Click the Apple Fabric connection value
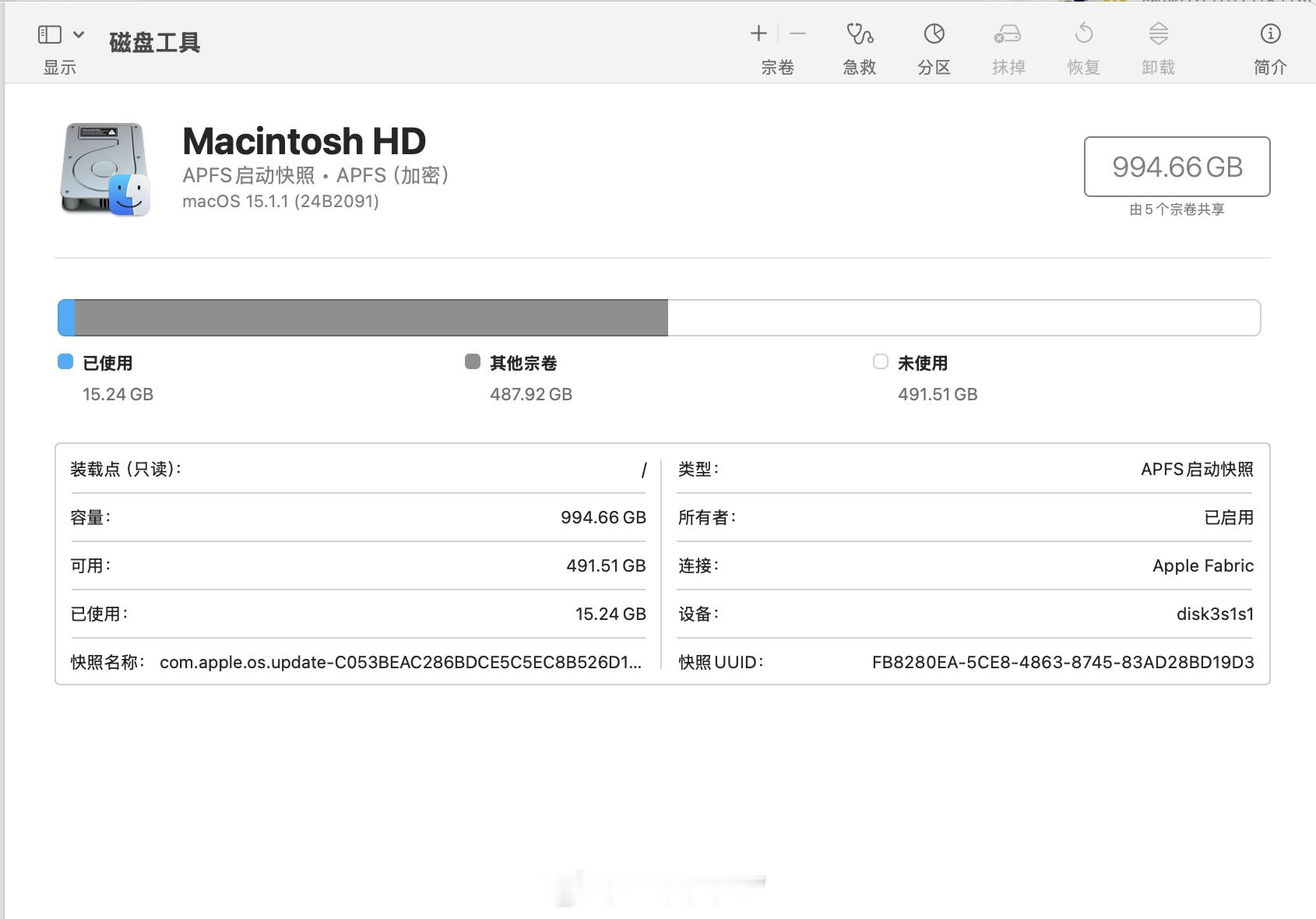This screenshot has height=919, width=1316. [1203, 565]
